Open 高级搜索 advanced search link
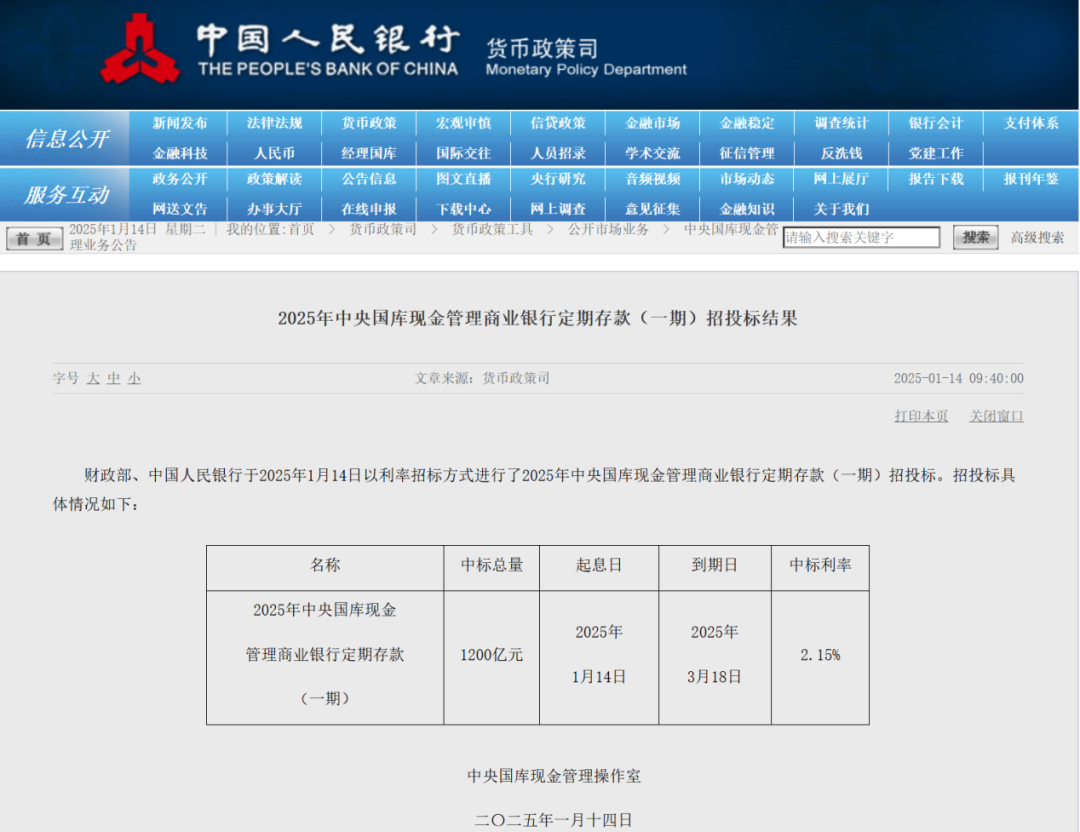Viewport: 1080px width, 832px height. click(x=1037, y=238)
